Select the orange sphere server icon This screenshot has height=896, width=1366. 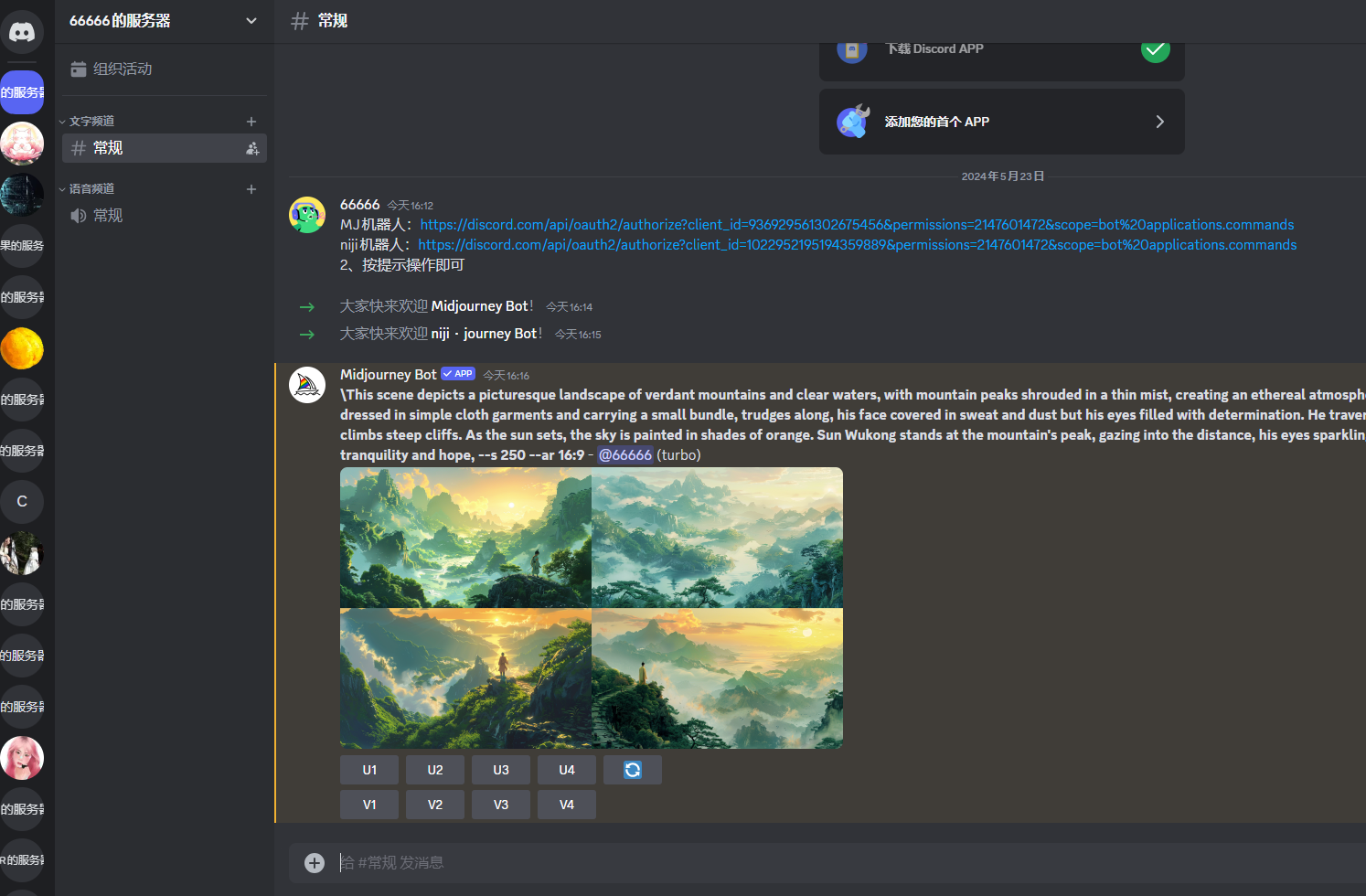[x=22, y=348]
